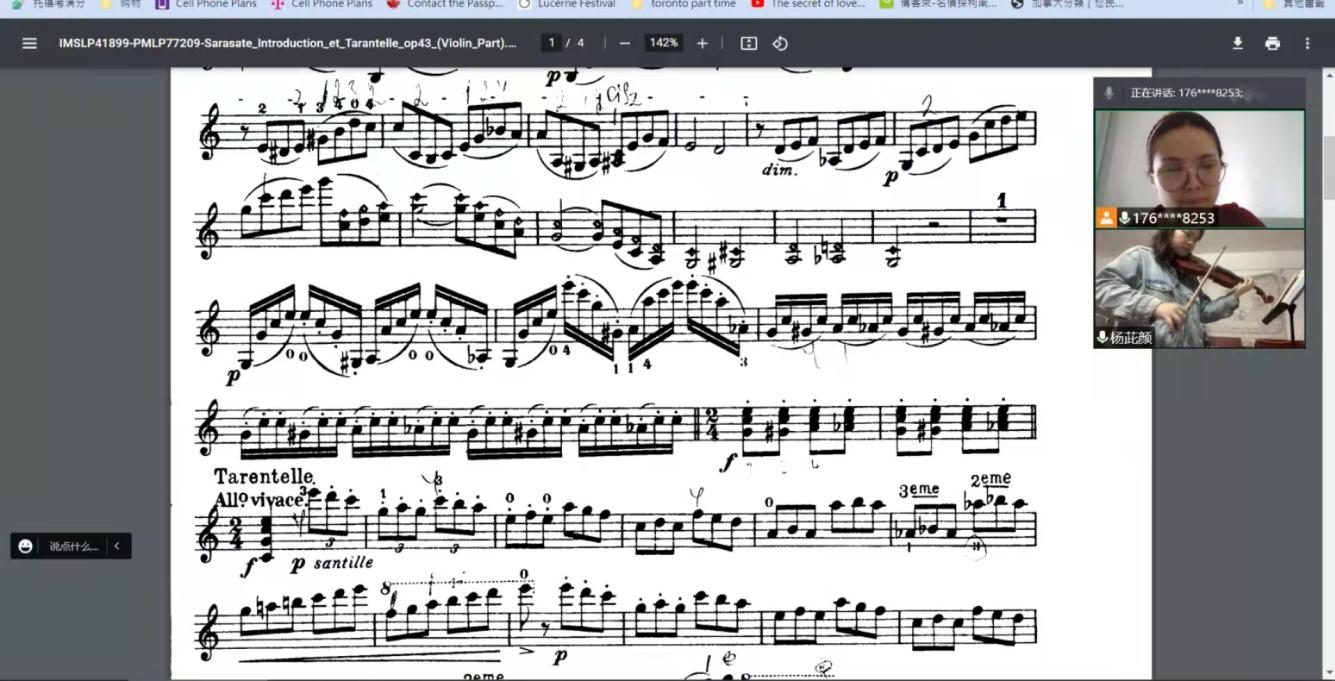Click the chat message input field
Screen dimensions: 1335x681
[x=74, y=546]
